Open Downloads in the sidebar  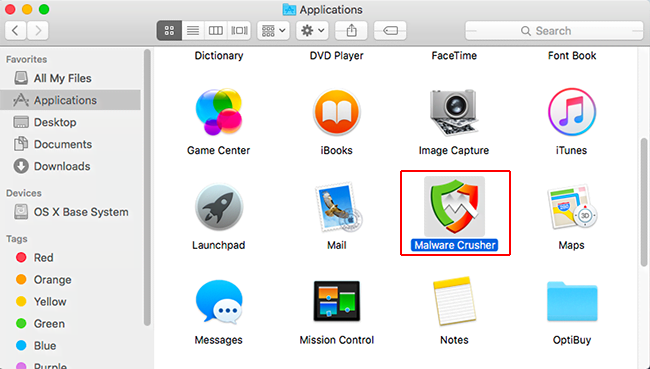[70, 166]
